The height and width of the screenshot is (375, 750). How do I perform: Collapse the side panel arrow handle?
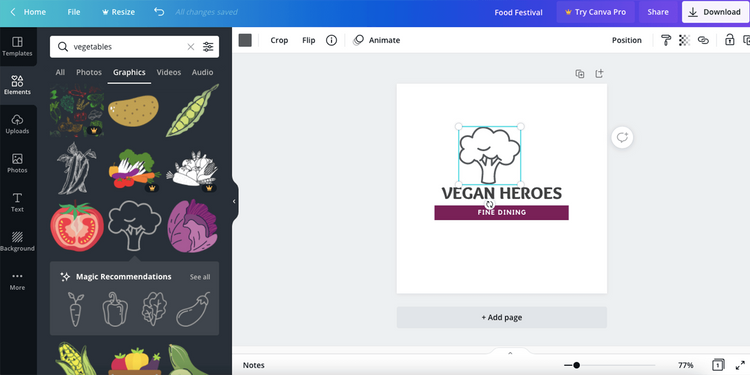point(234,201)
